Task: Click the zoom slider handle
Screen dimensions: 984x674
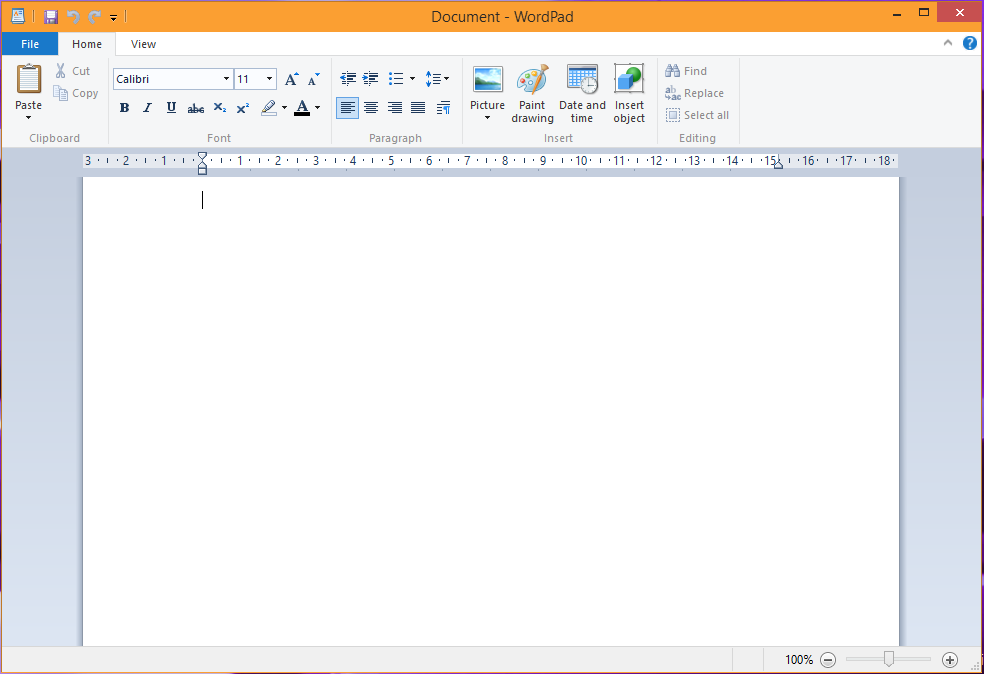Action: point(888,659)
